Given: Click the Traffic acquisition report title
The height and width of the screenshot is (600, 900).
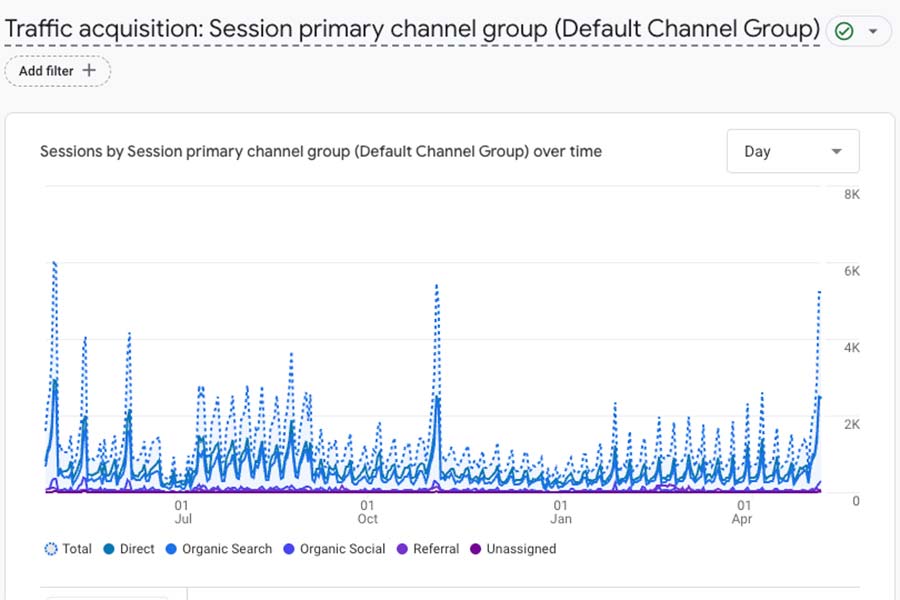Looking at the screenshot, I should click(x=412, y=29).
